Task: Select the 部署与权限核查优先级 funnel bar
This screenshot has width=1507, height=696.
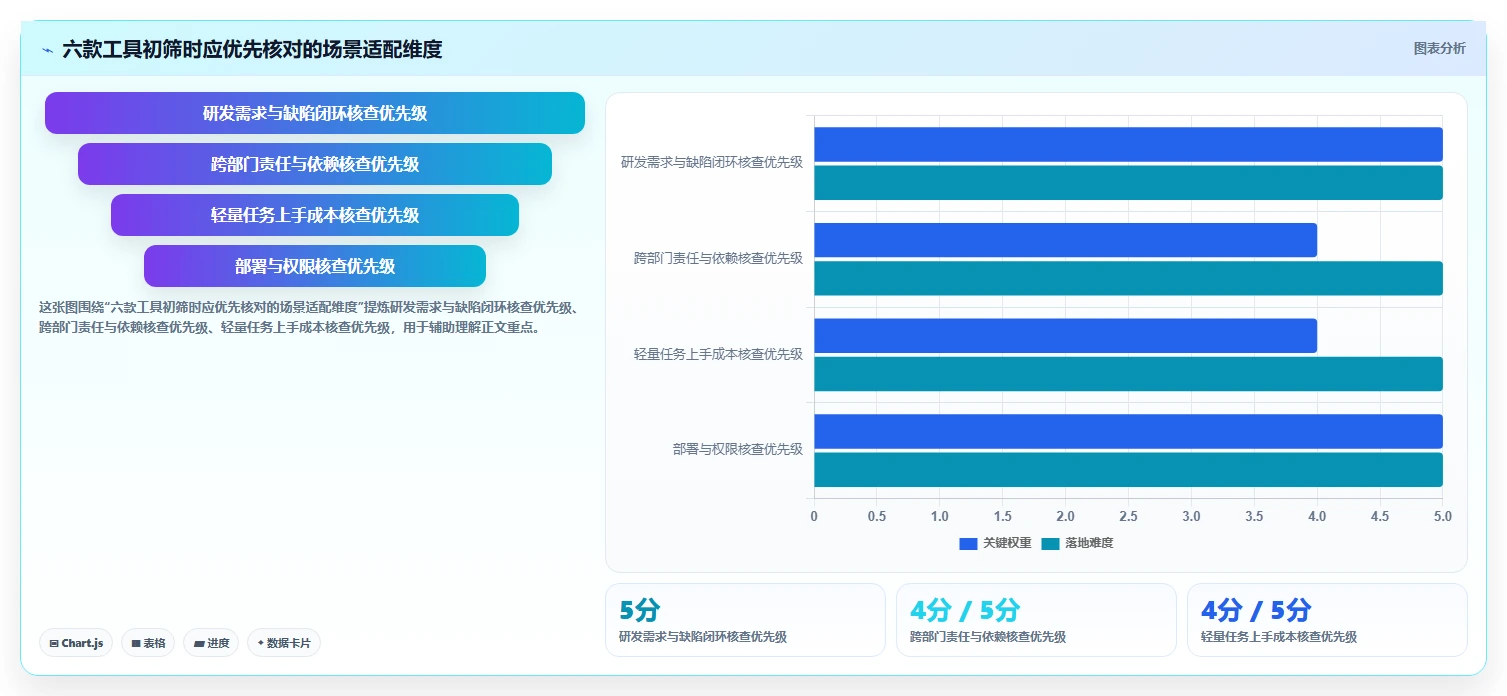Action: pos(315,266)
